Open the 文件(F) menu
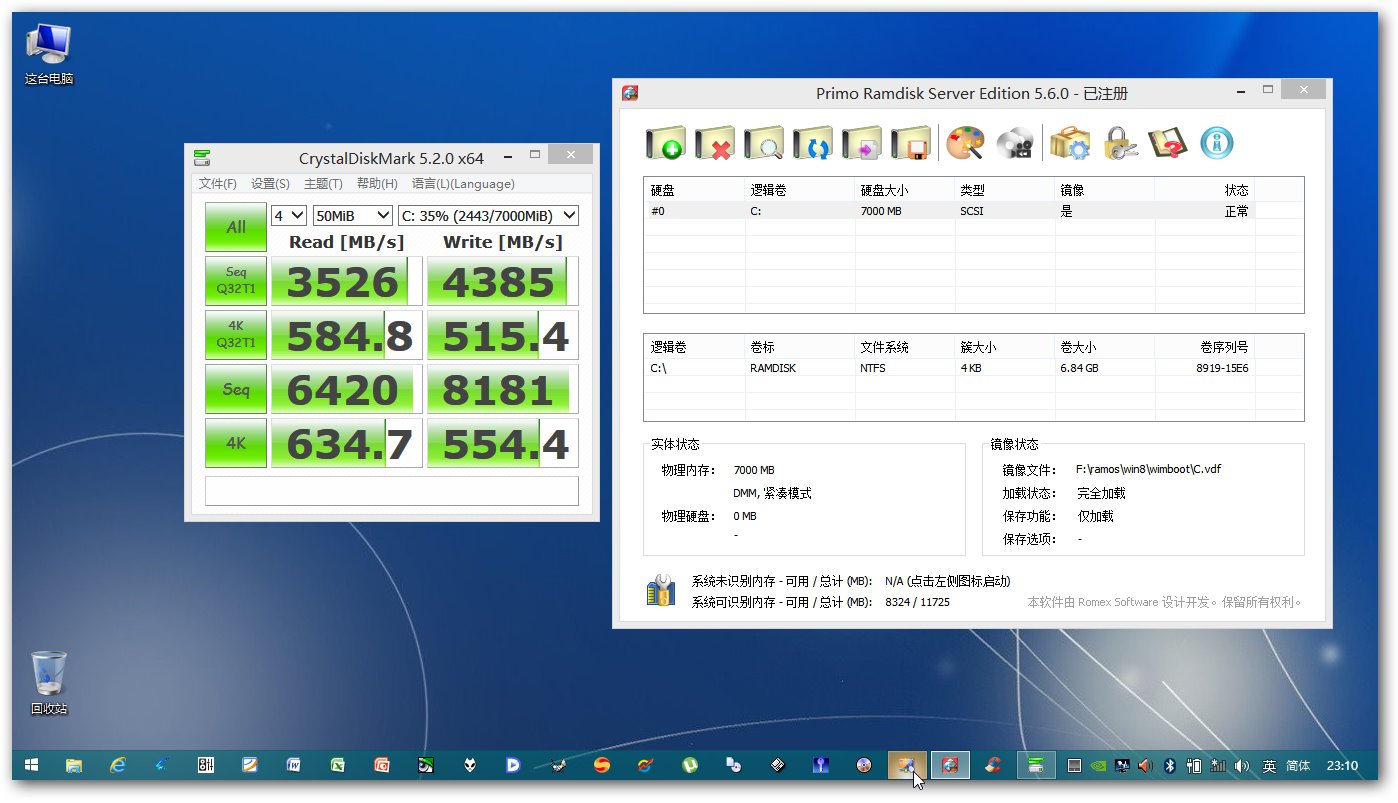 pyautogui.click(x=218, y=184)
